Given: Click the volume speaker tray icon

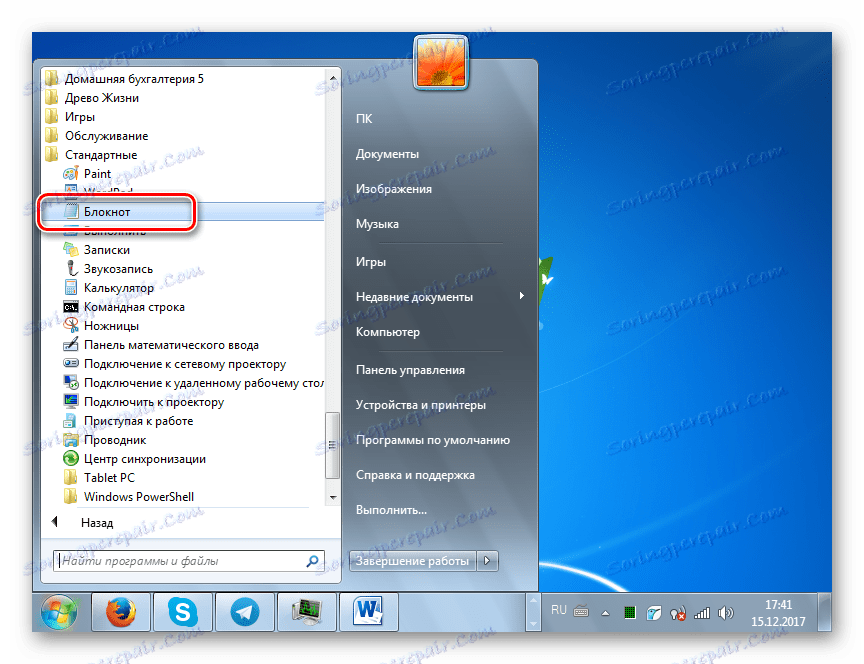Looking at the screenshot, I should click(x=726, y=613).
